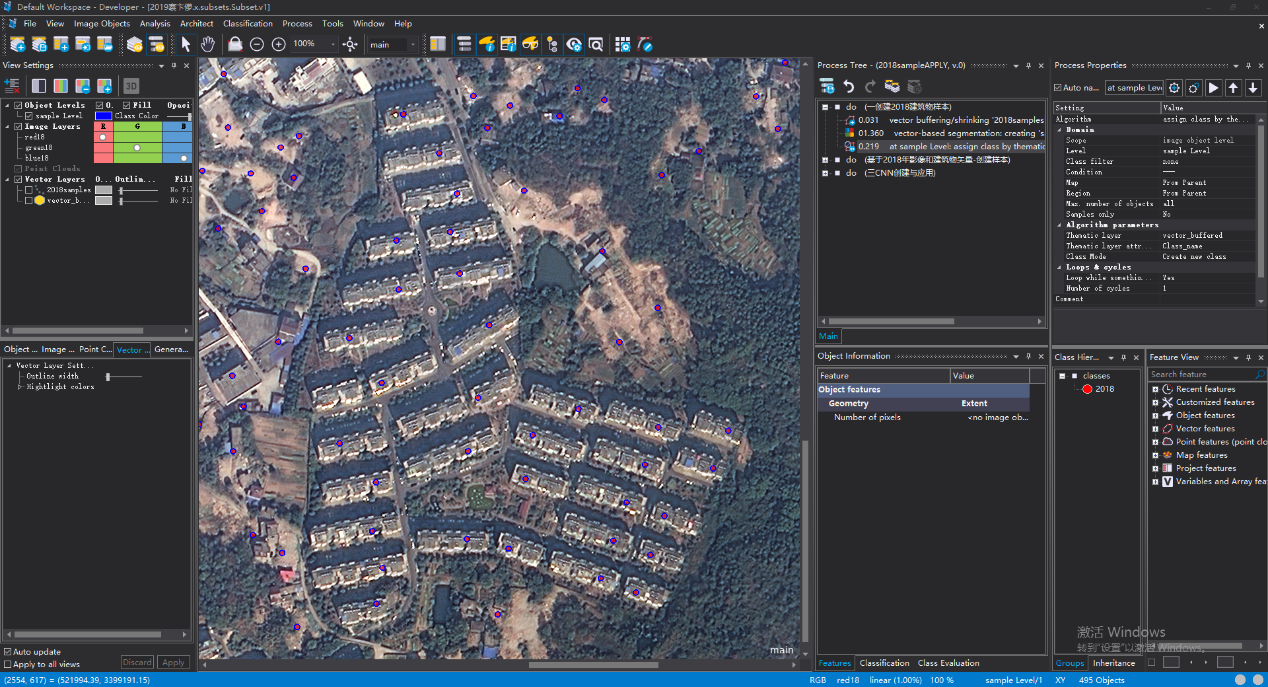Screen dimensions: 1268x687
Task: Select the 2018 class item
Action: 1104,389
